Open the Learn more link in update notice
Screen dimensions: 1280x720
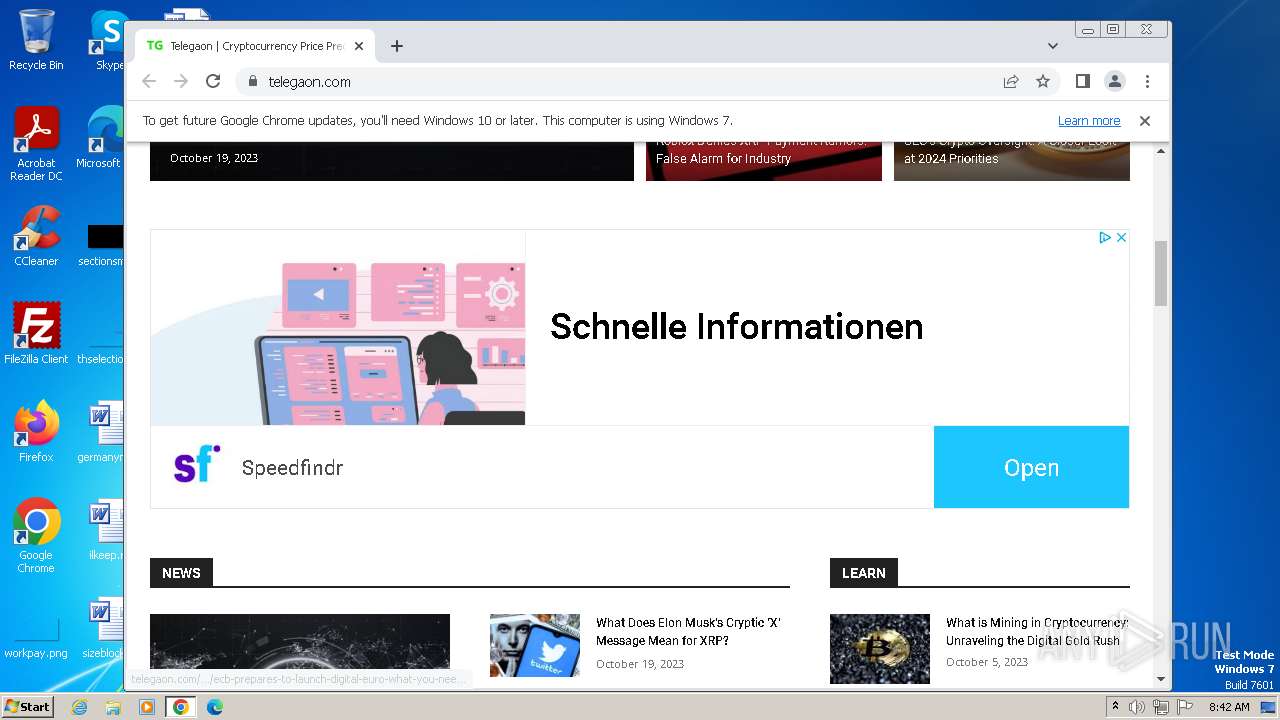pos(1089,121)
